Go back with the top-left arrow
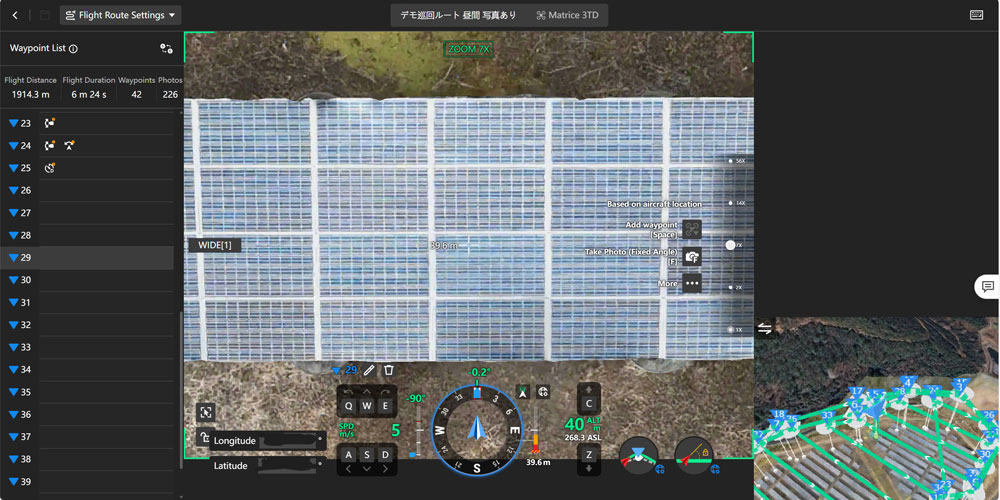The height and width of the screenshot is (500, 1000). point(15,15)
